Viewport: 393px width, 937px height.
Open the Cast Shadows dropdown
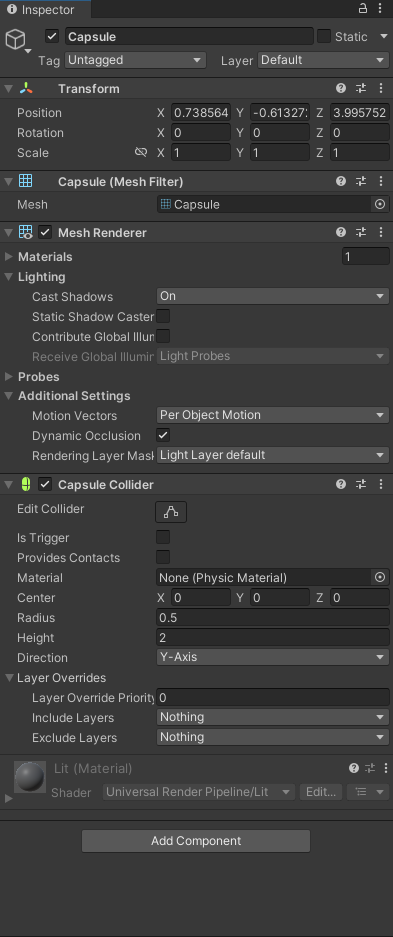coord(273,296)
